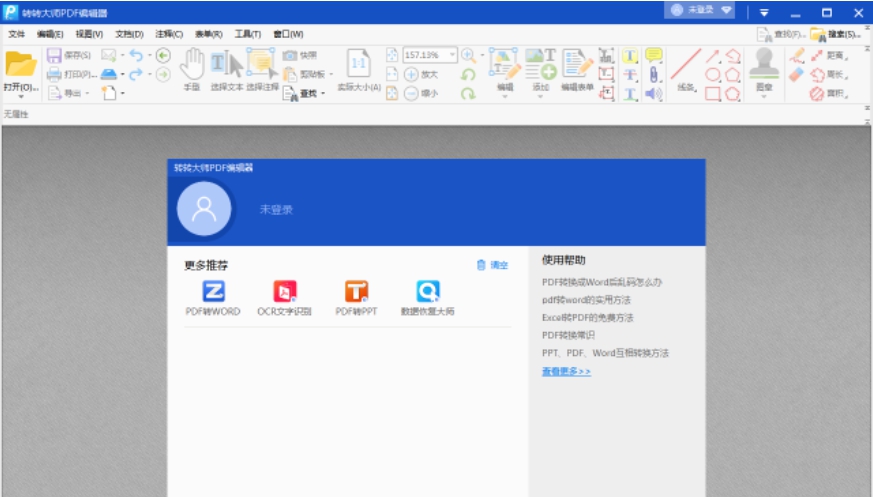Add a sticky note comment
The image size is (873, 497).
click(654, 55)
